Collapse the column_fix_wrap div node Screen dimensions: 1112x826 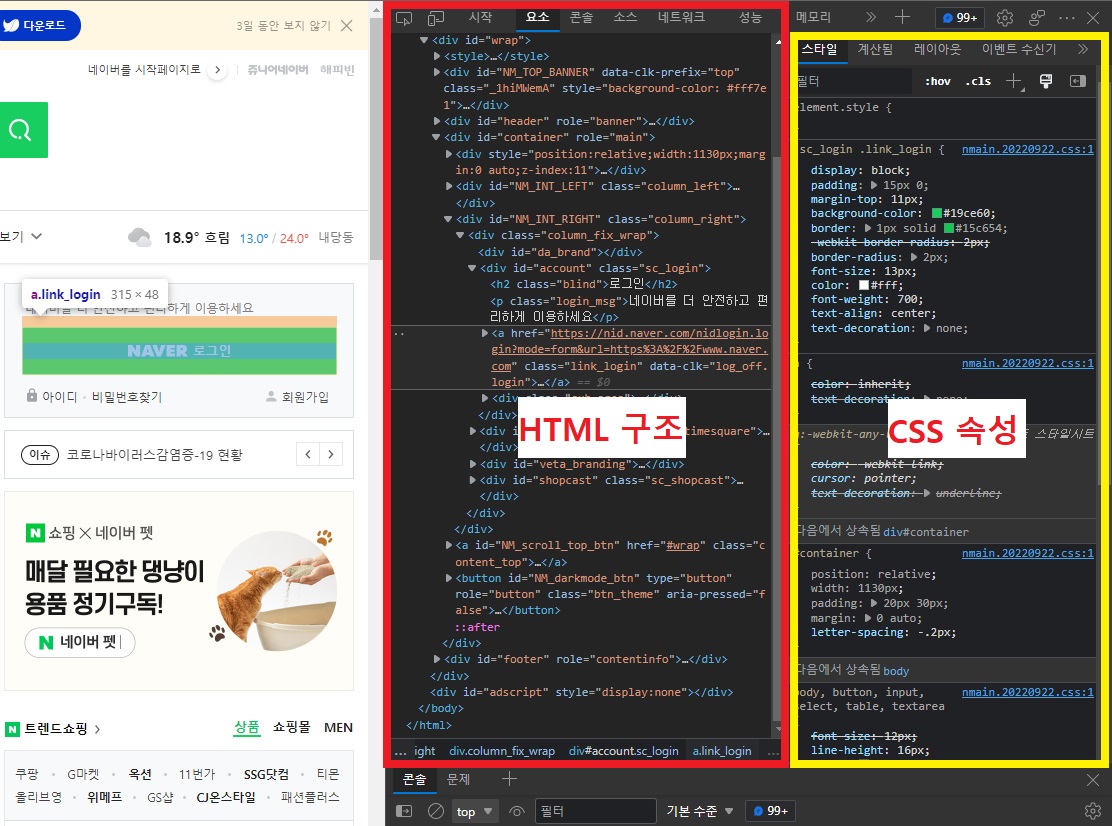coord(460,235)
